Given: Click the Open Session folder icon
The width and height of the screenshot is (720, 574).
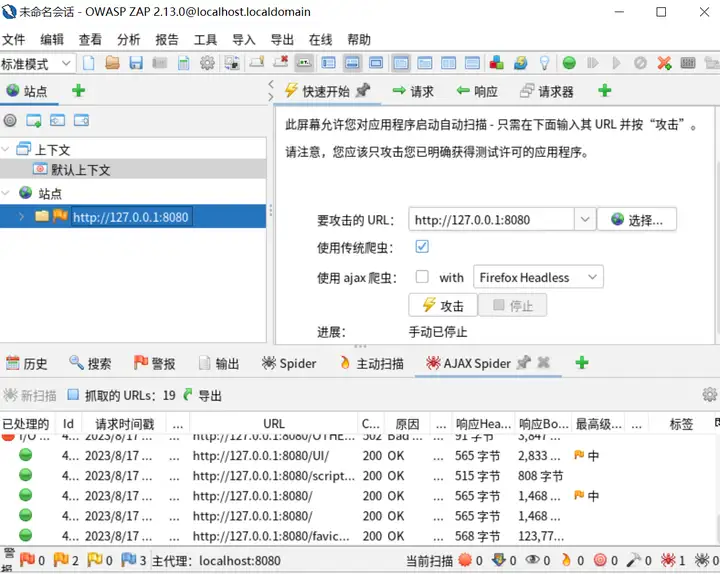Looking at the screenshot, I should (x=112, y=62).
